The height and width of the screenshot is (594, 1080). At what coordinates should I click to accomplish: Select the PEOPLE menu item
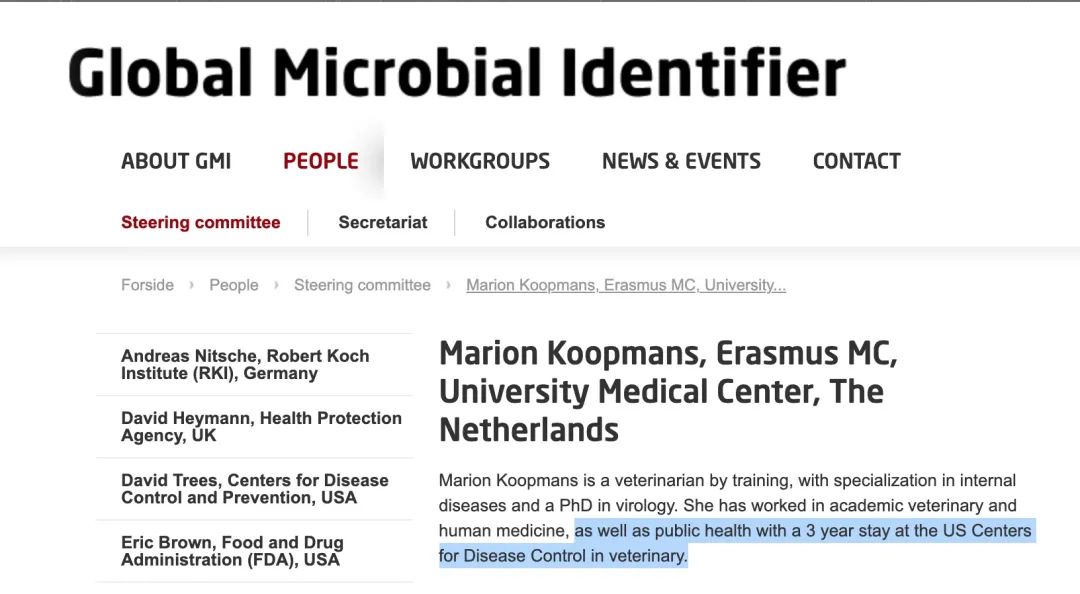click(320, 161)
